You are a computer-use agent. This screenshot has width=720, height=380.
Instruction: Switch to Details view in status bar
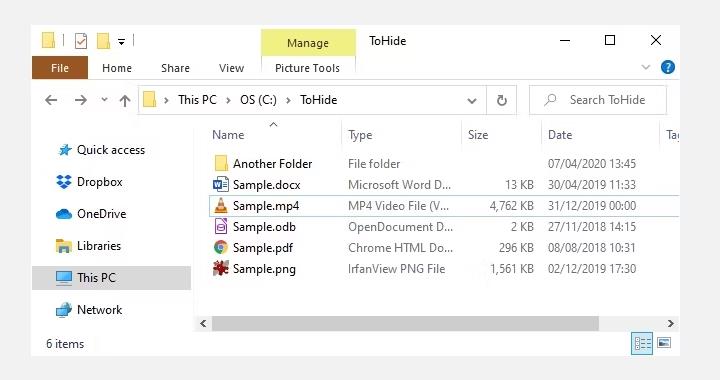pyautogui.click(x=642, y=343)
